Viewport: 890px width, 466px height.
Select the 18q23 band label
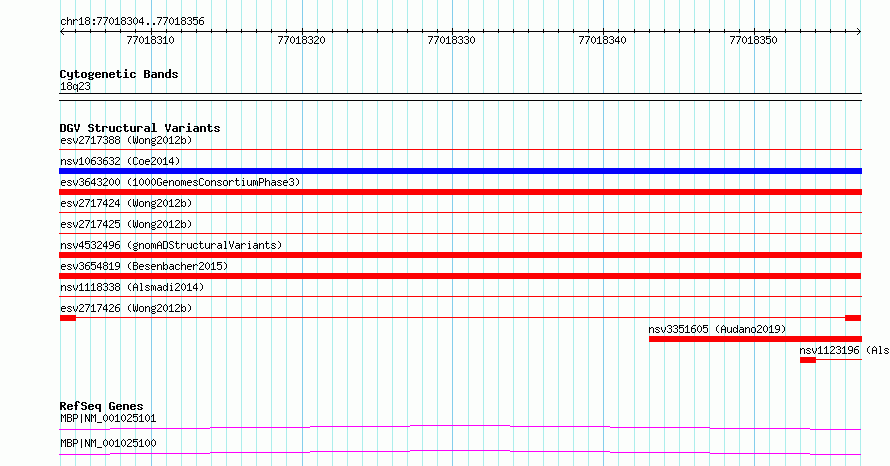pos(75,86)
